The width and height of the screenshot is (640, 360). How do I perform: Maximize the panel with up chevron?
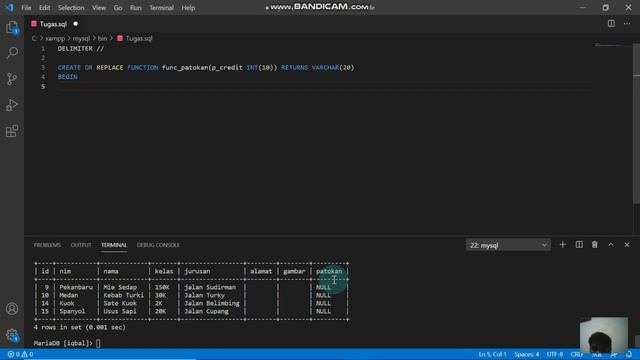611,244
